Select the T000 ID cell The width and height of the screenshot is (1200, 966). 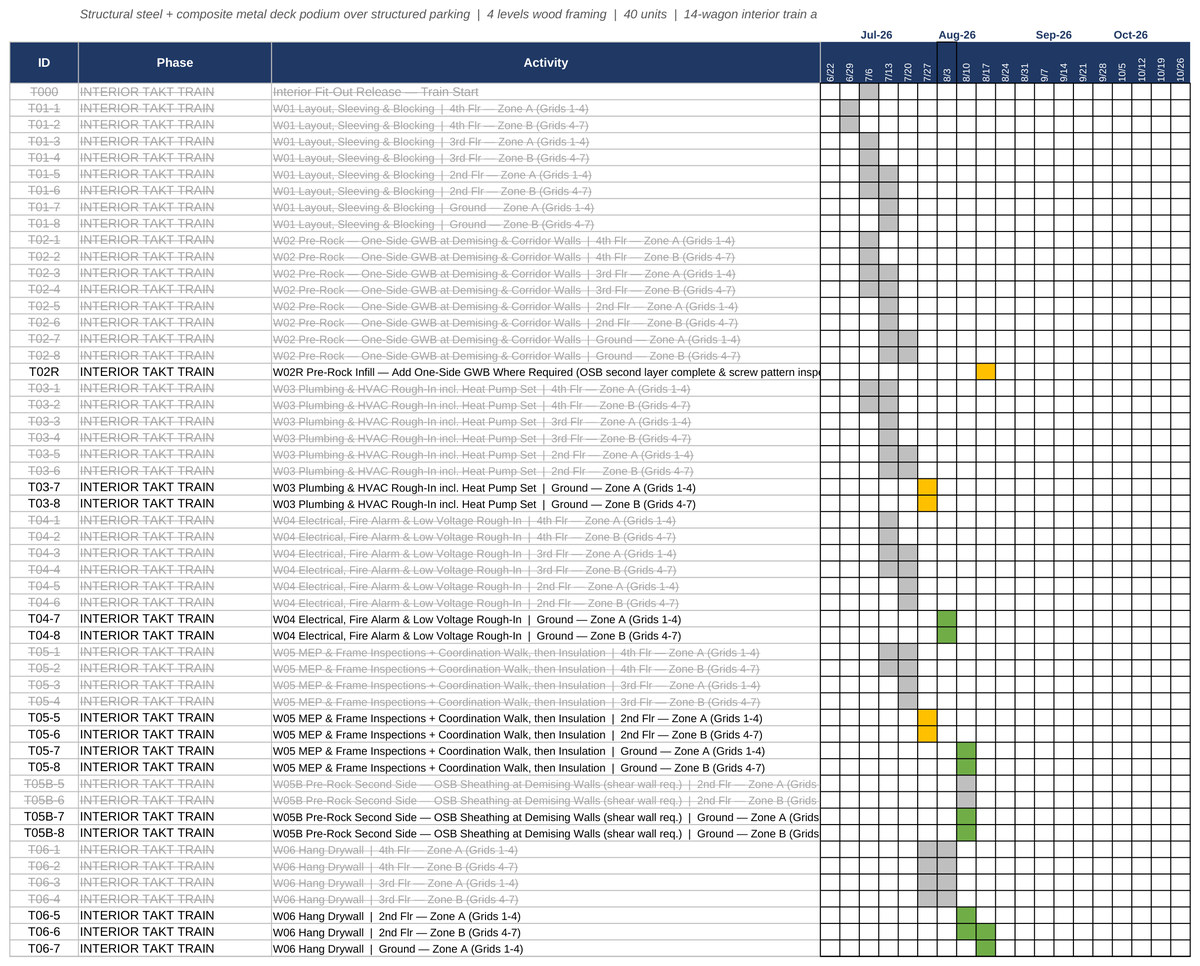[44, 91]
